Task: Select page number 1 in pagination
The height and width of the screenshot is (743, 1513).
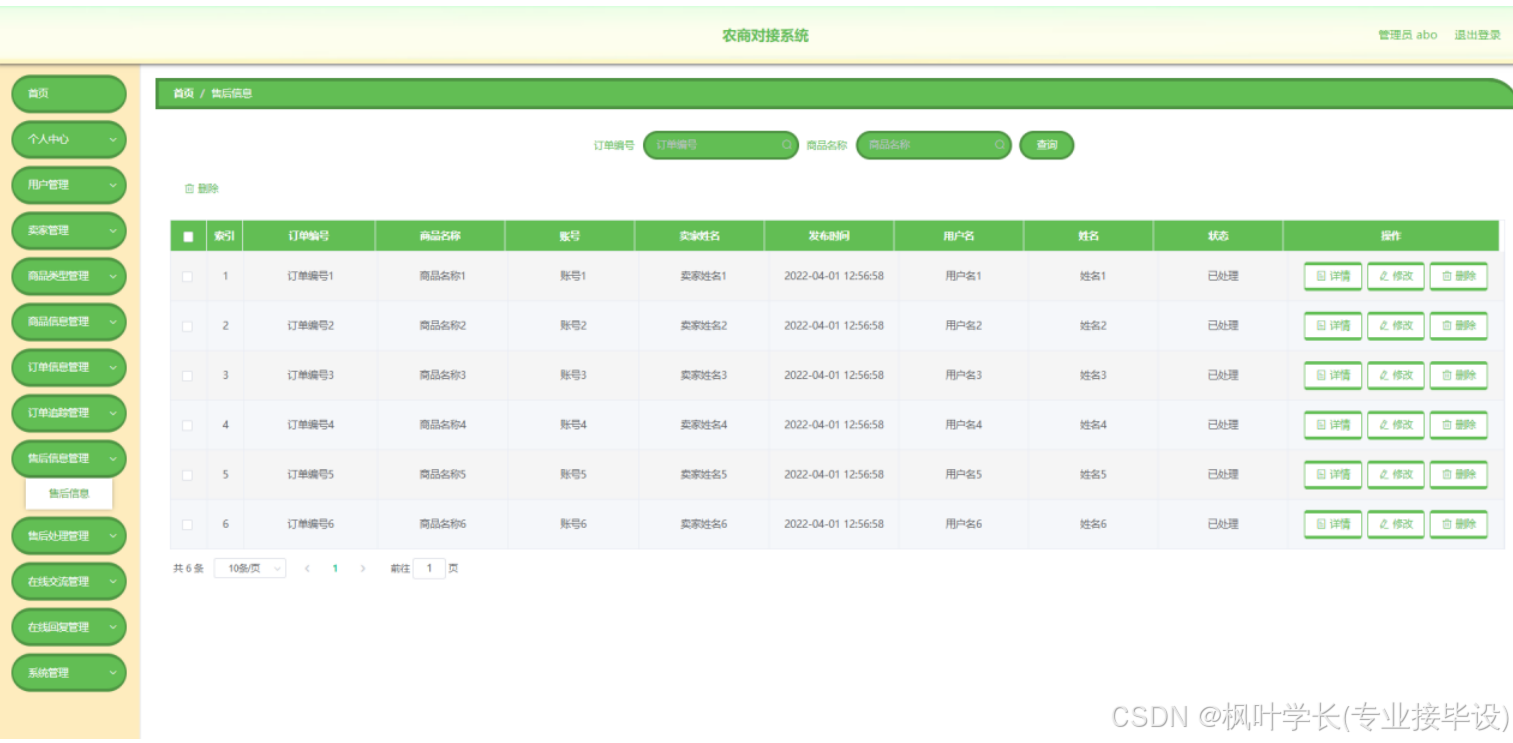Action: [x=335, y=569]
